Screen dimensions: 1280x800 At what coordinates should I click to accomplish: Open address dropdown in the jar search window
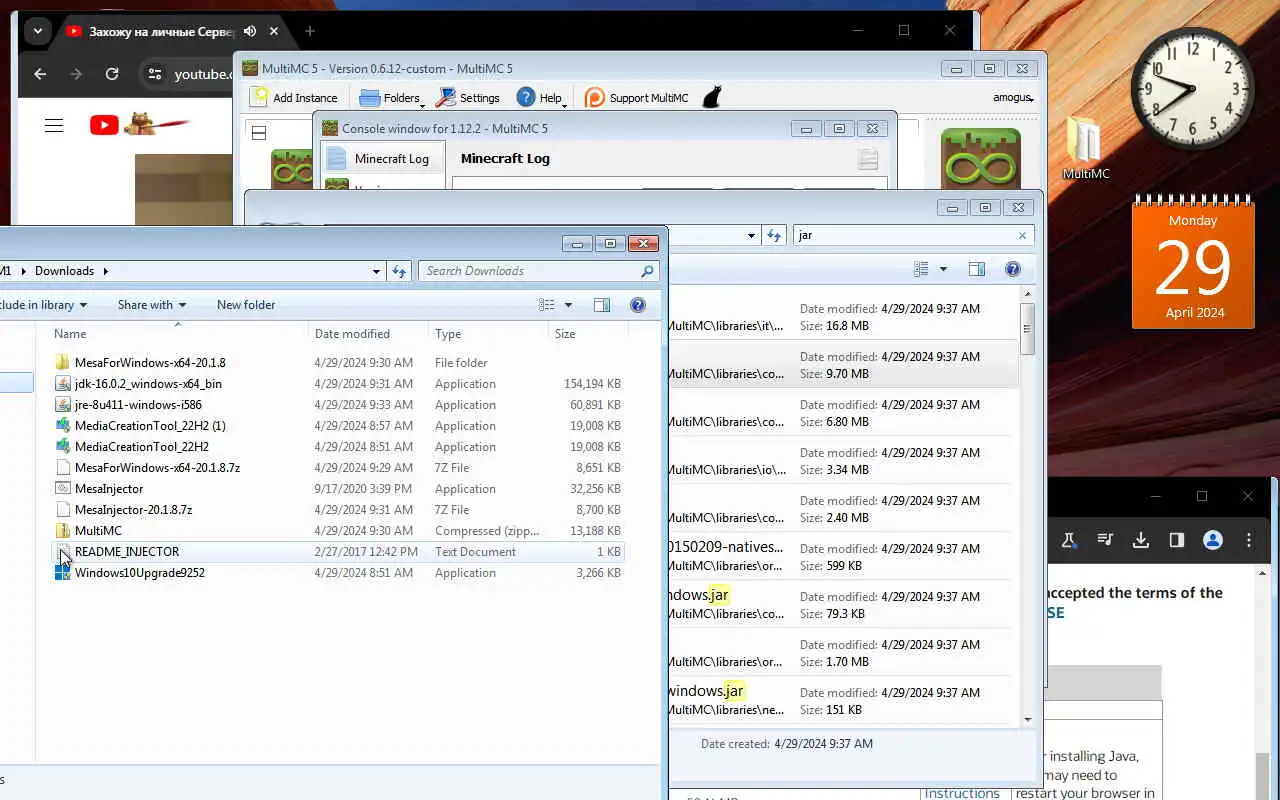coord(751,236)
